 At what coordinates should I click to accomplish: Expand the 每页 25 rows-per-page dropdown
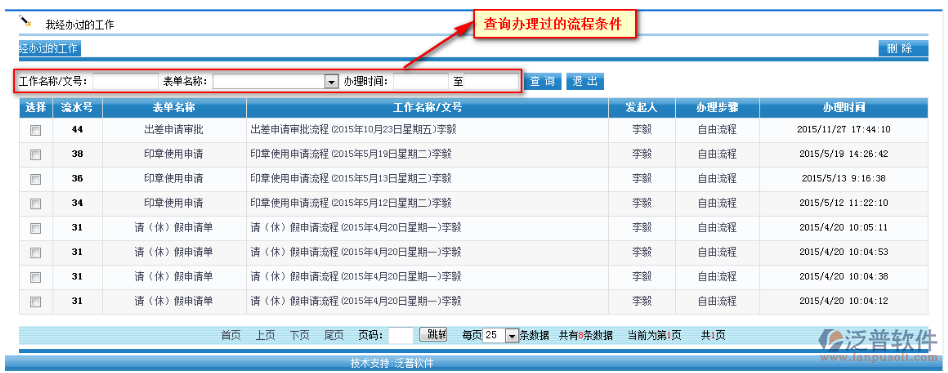[512, 336]
